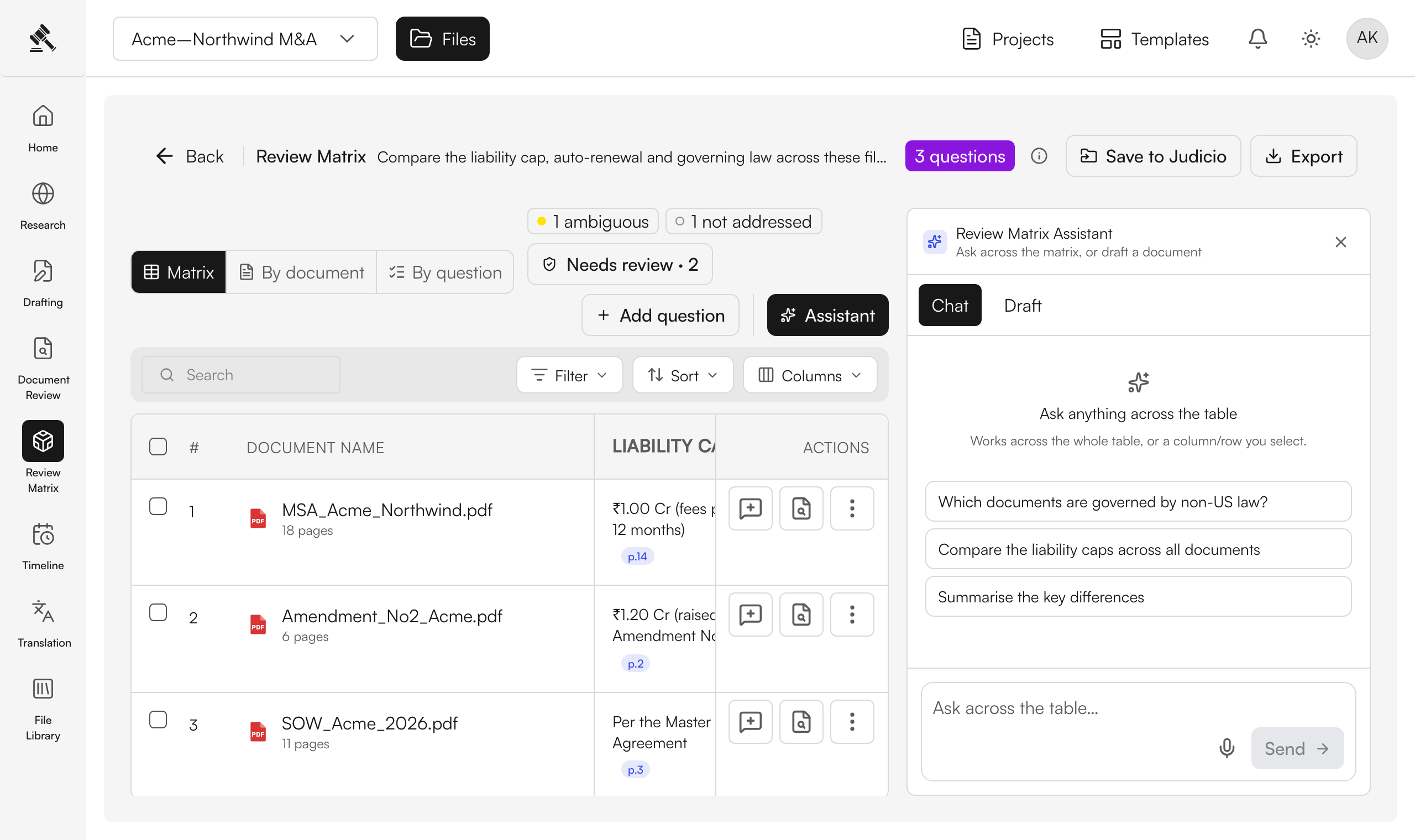The image size is (1415, 840).
Task: Open Document Review in sidebar
Action: pos(43,368)
